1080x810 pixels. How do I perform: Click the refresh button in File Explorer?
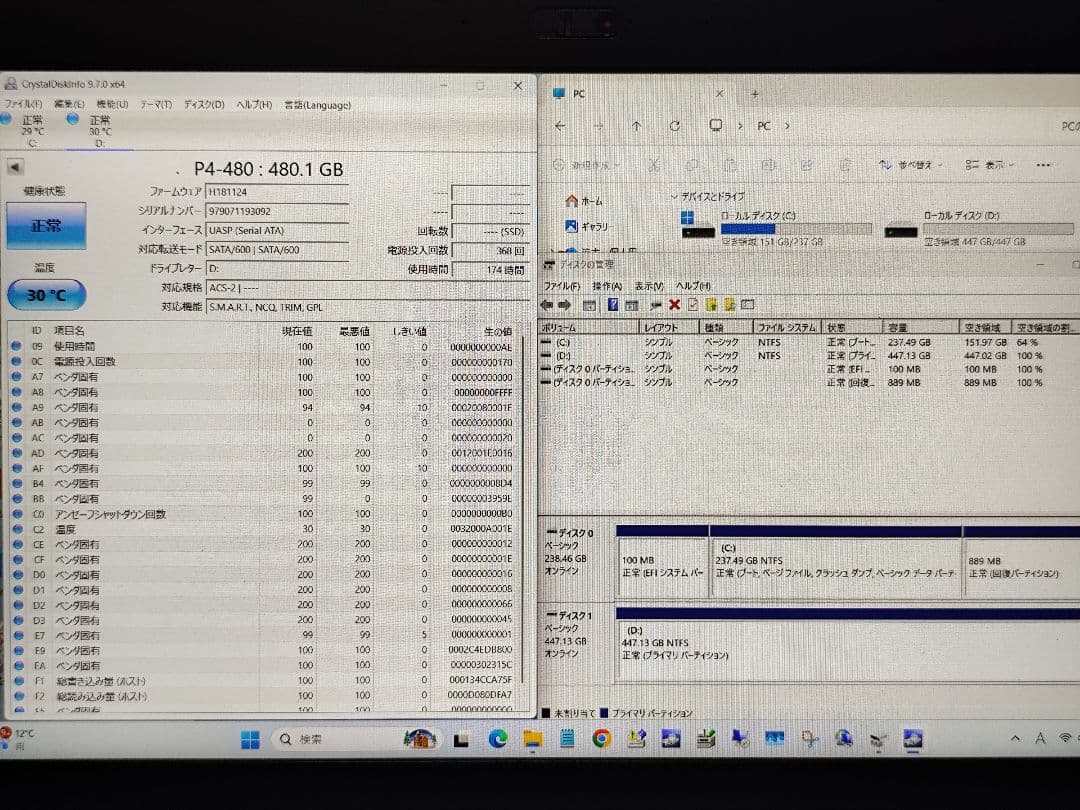point(675,125)
